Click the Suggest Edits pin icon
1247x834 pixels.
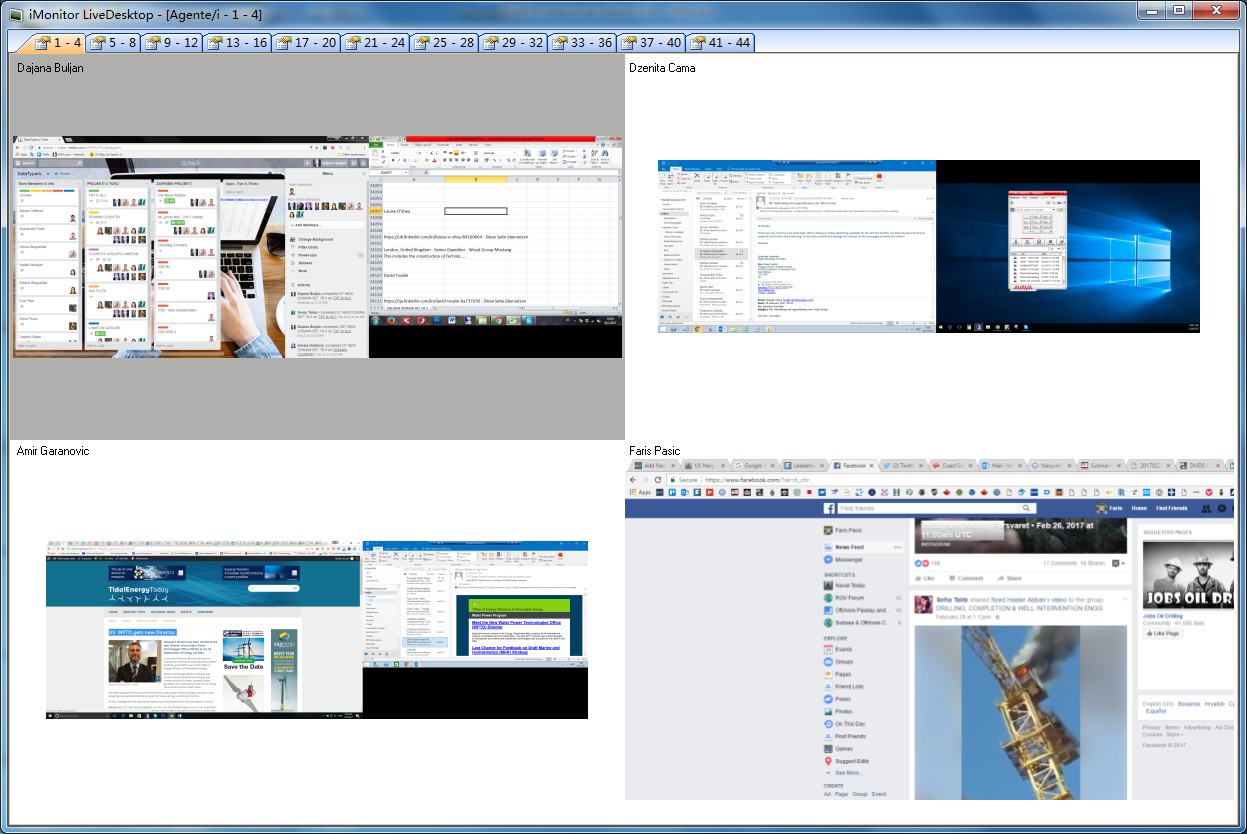(x=828, y=760)
